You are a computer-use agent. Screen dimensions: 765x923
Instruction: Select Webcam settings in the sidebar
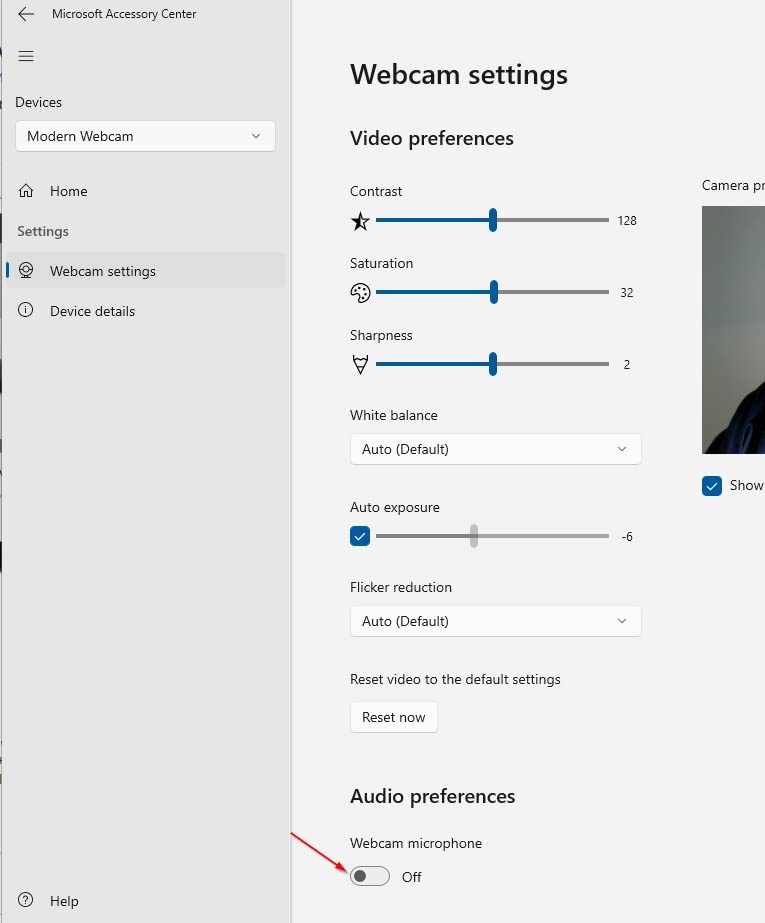pos(145,271)
